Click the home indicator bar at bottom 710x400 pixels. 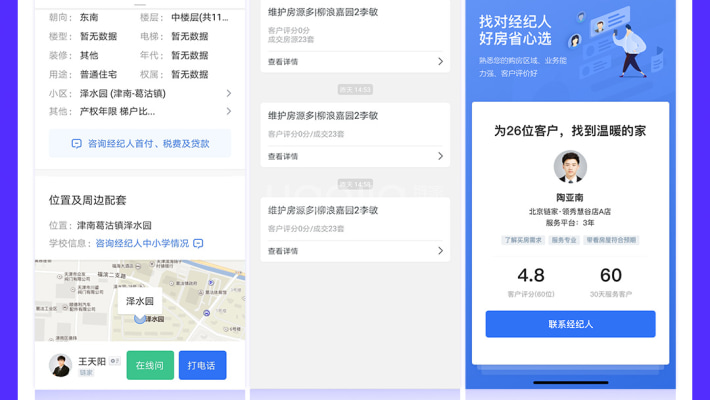coord(571,382)
